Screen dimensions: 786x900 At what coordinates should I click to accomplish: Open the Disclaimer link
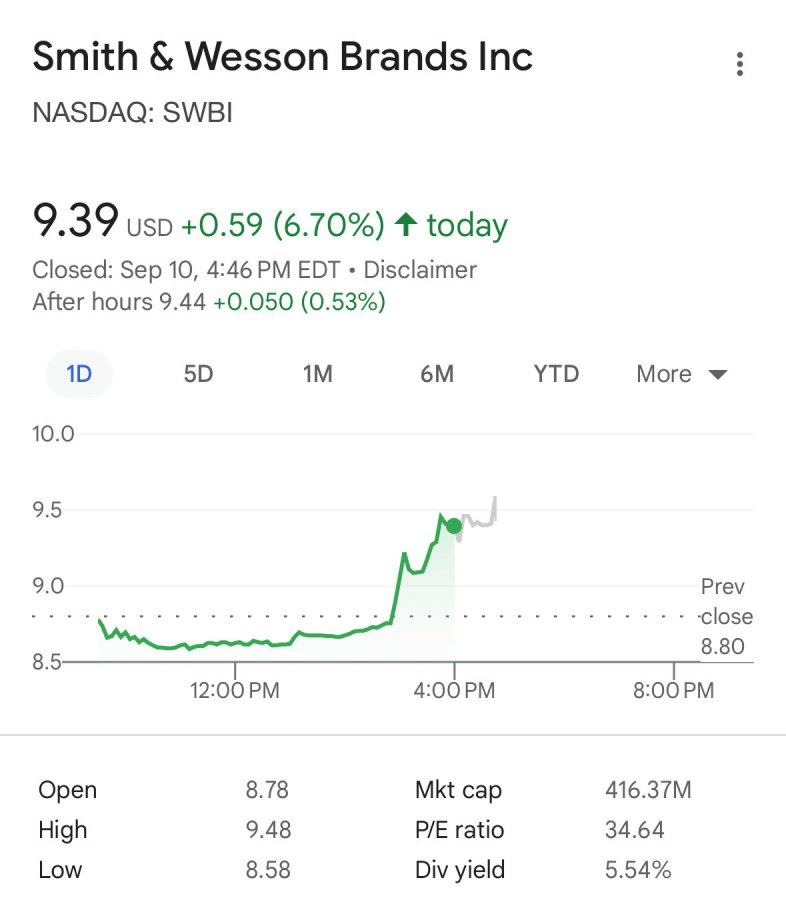(x=420, y=270)
